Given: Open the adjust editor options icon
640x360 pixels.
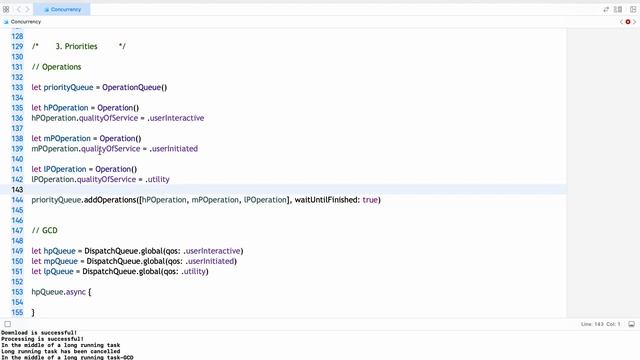Looking at the screenshot, I should point(618,9).
